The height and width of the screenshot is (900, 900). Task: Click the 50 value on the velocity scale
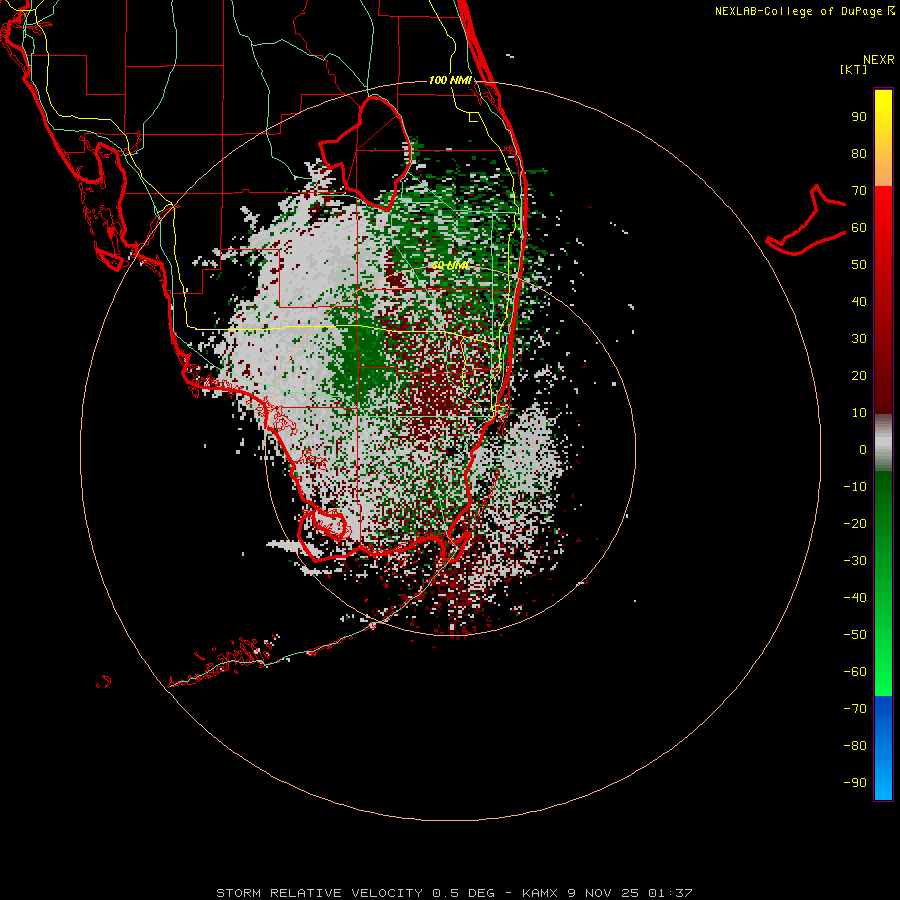point(859,265)
